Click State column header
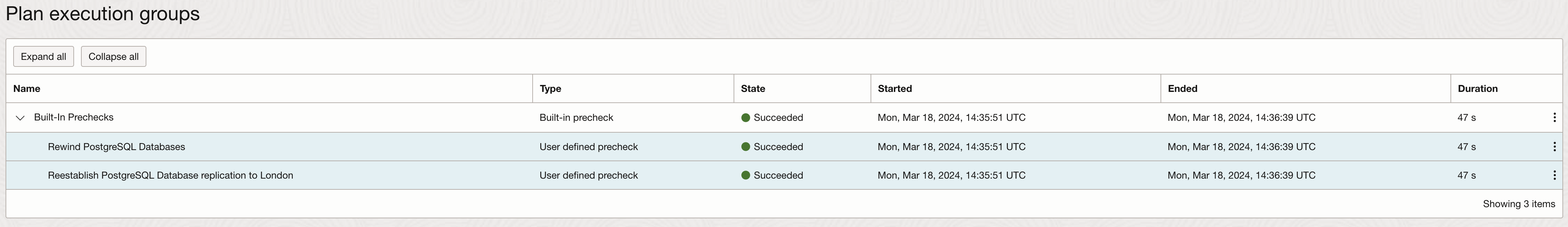The height and width of the screenshot is (227, 1568). [x=753, y=88]
